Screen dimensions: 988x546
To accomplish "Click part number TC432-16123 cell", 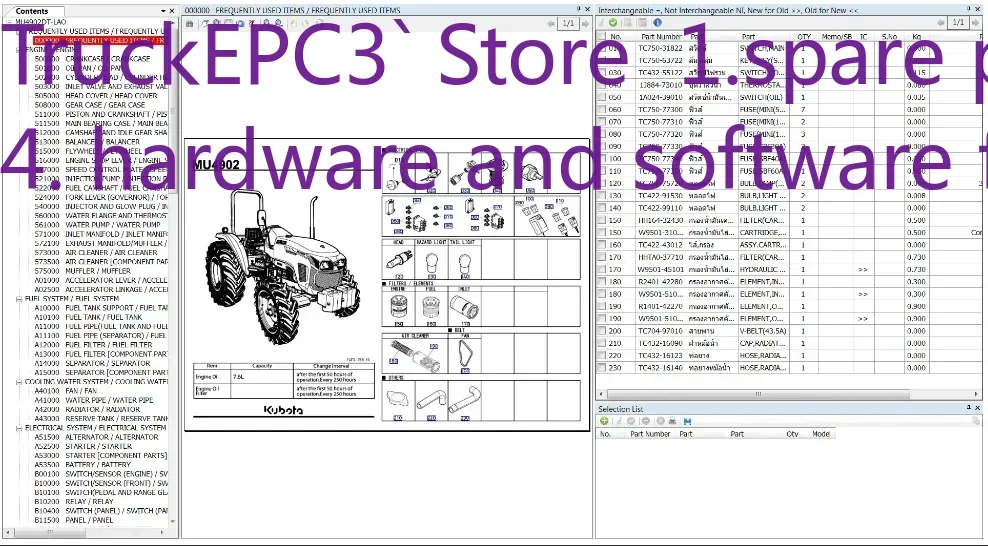I will point(660,356).
